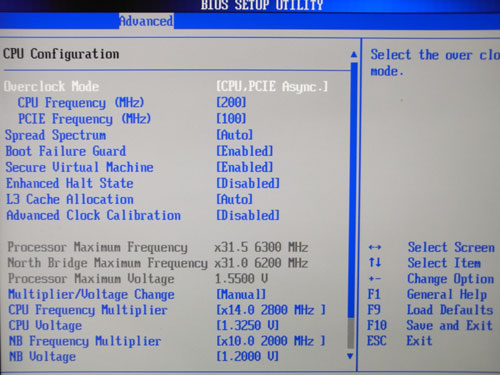This screenshot has width=500, height=375.
Task: Toggle Advanced Clock Calibration Disabled value
Action: coord(248,215)
